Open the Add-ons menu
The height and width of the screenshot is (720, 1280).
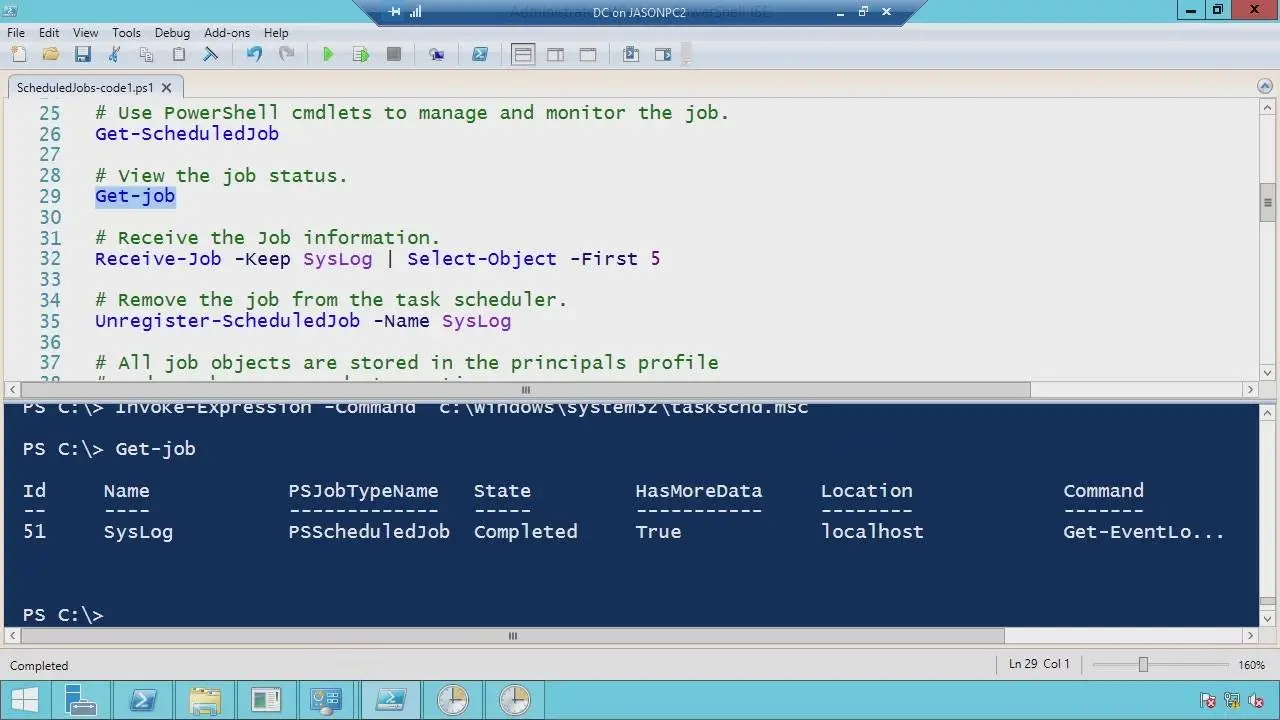click(x=227, y=32)
